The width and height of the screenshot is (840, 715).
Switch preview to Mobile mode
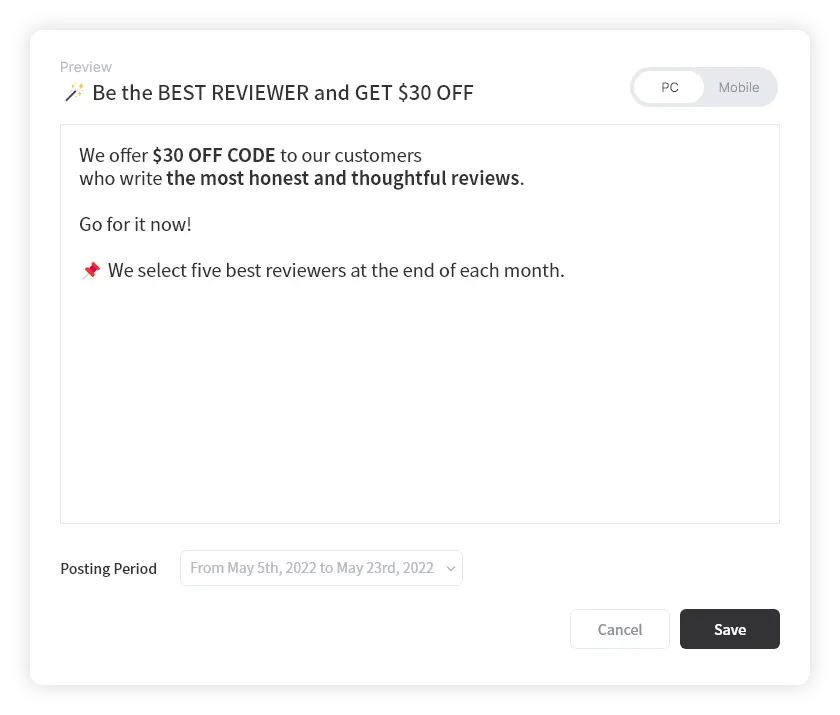click(738, 87)
